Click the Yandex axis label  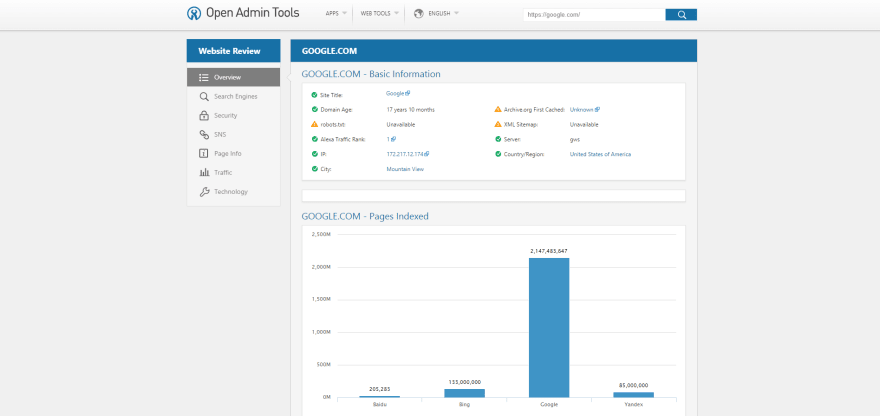tap(634, 404)
